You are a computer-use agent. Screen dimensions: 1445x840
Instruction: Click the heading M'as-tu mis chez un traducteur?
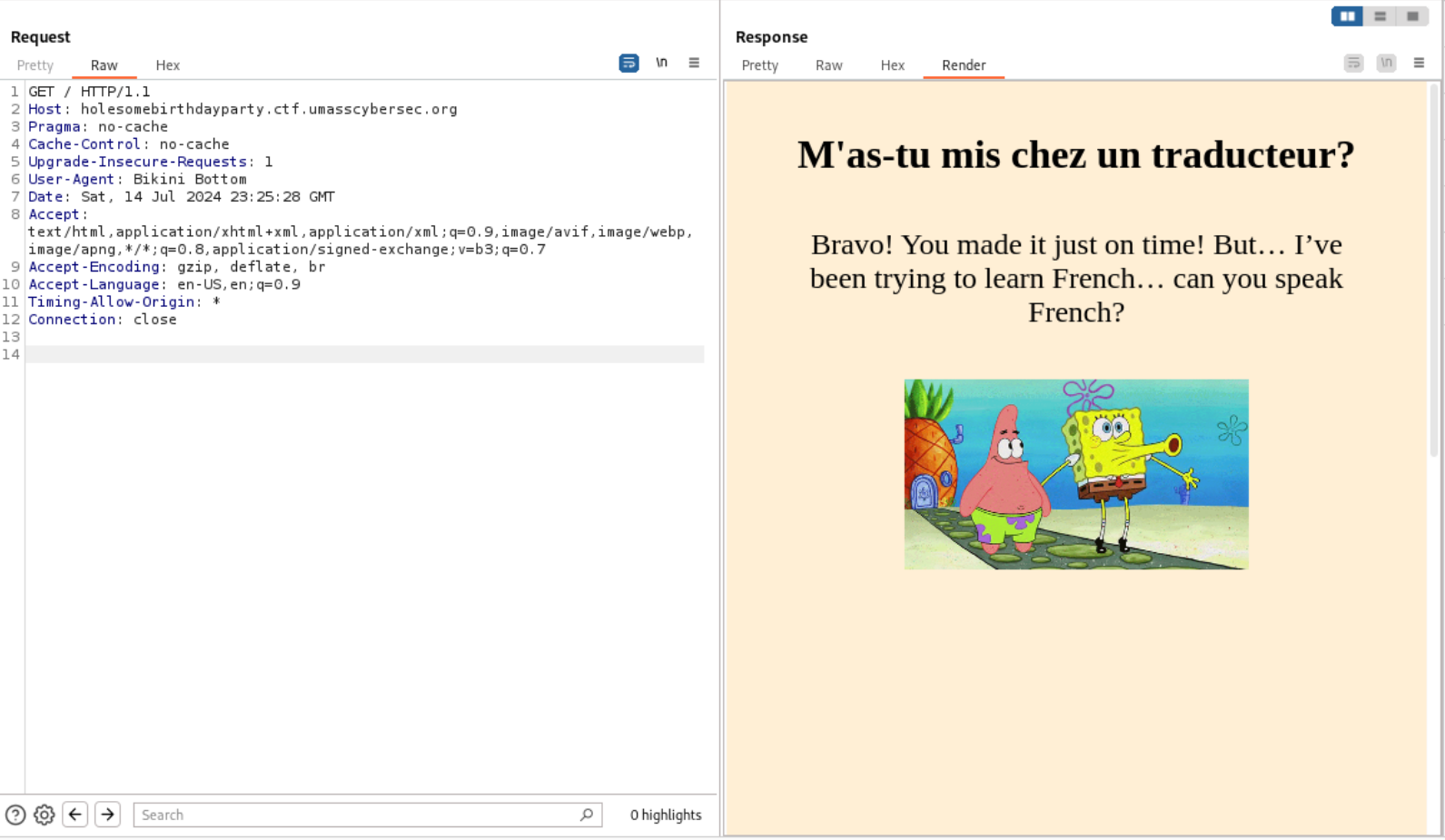coord(1076,154)
